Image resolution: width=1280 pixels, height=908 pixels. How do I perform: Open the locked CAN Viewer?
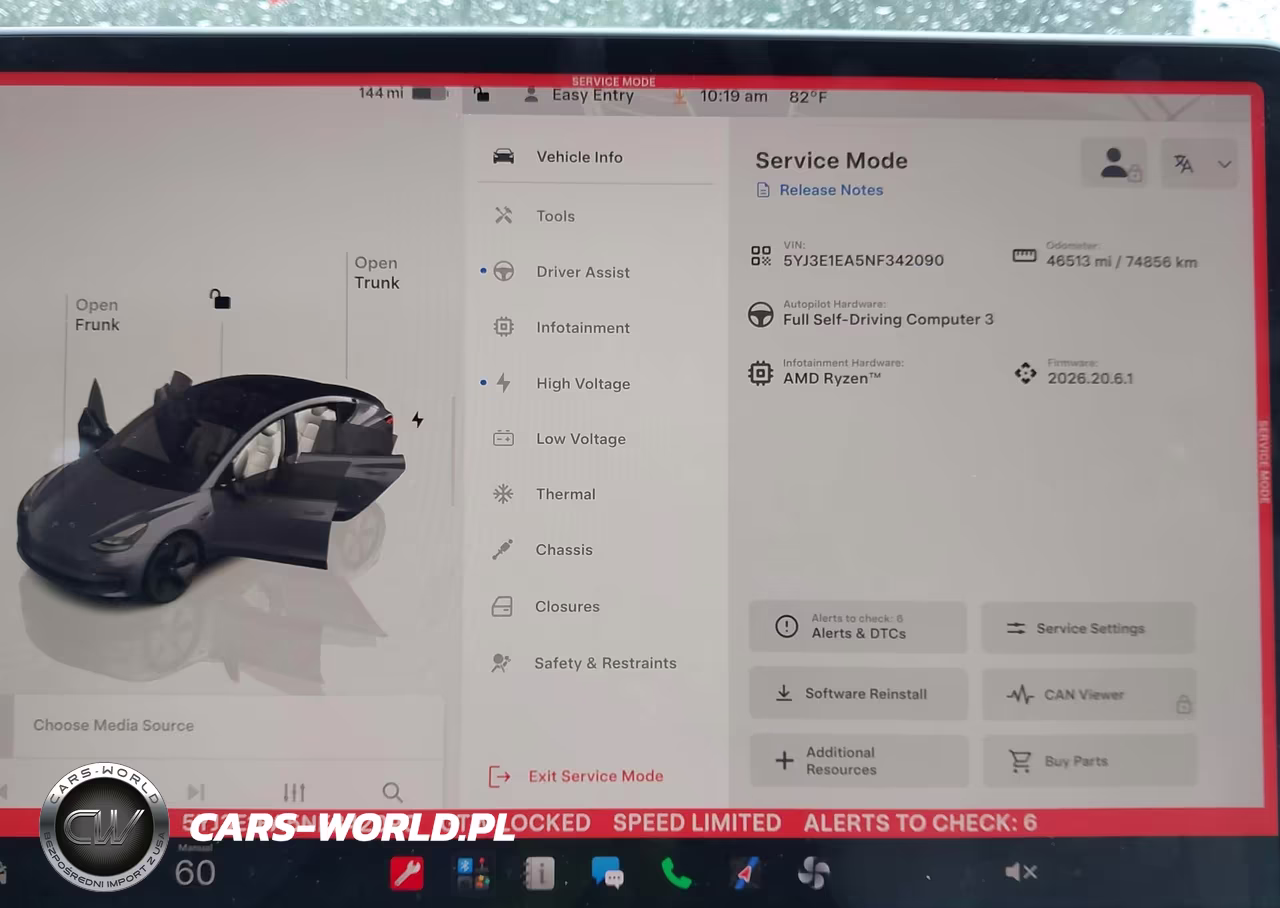pyautogui.click(x=1089, y=695)
